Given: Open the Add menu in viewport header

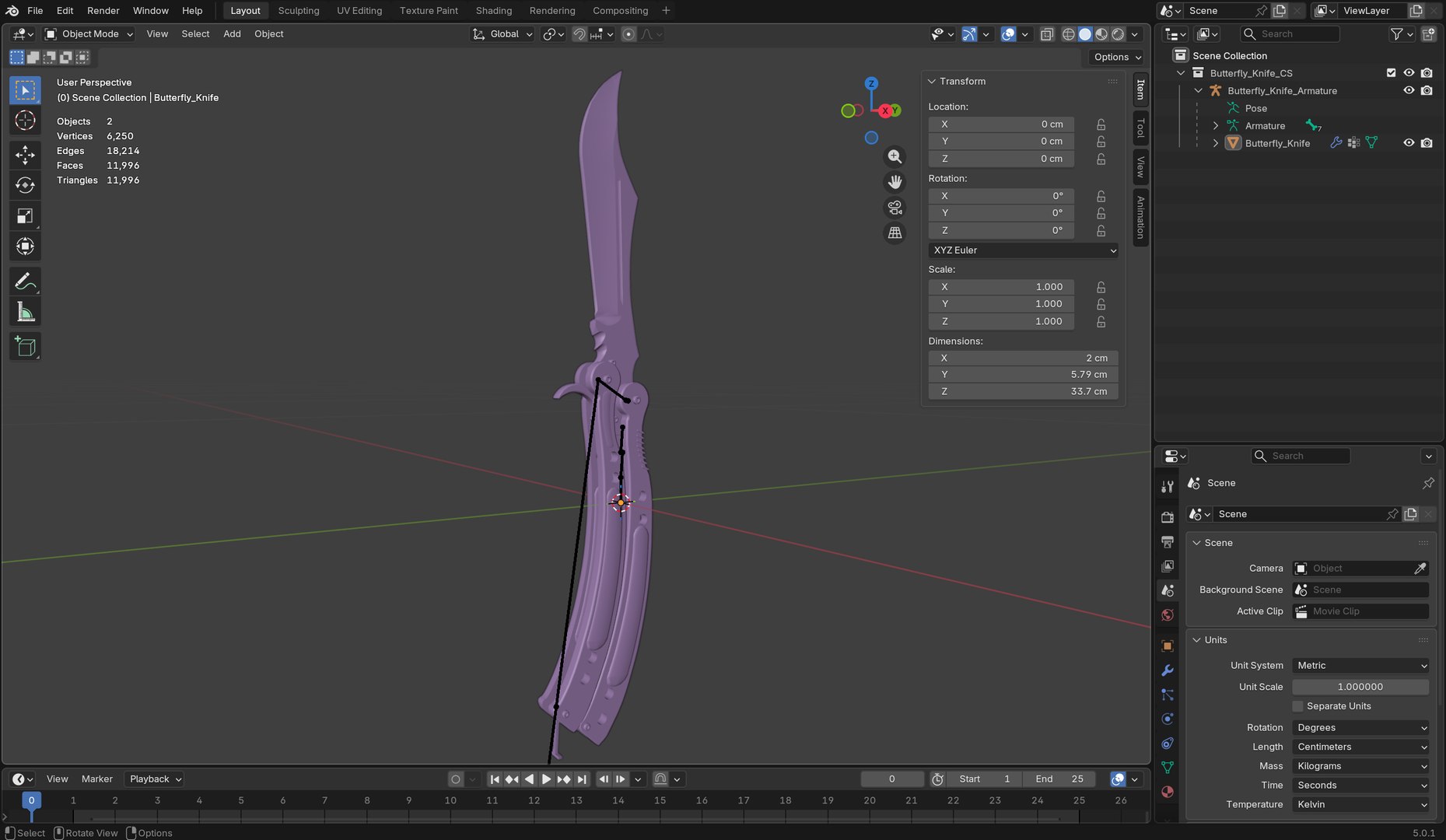Looking at the screenshot, I should pos(232,34).
